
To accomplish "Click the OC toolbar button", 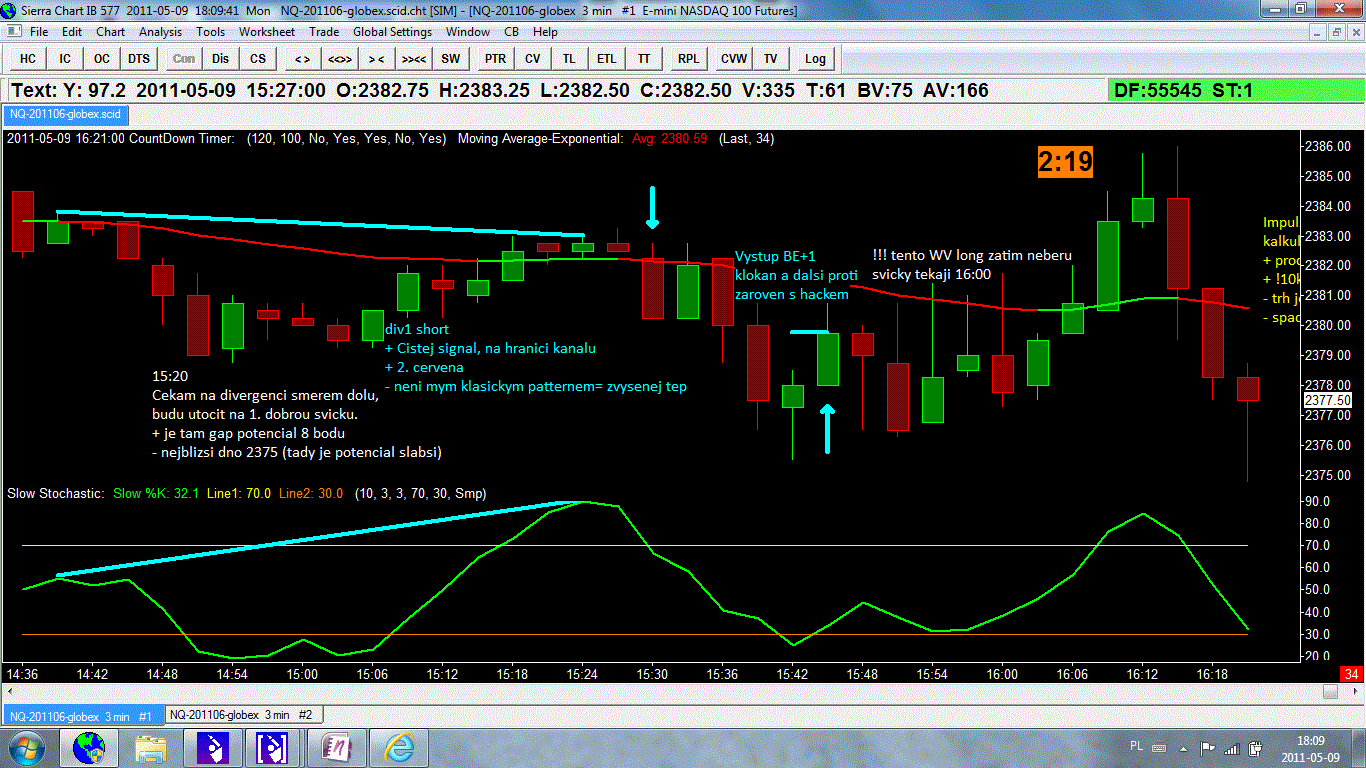I will click(x=102, y=58).
